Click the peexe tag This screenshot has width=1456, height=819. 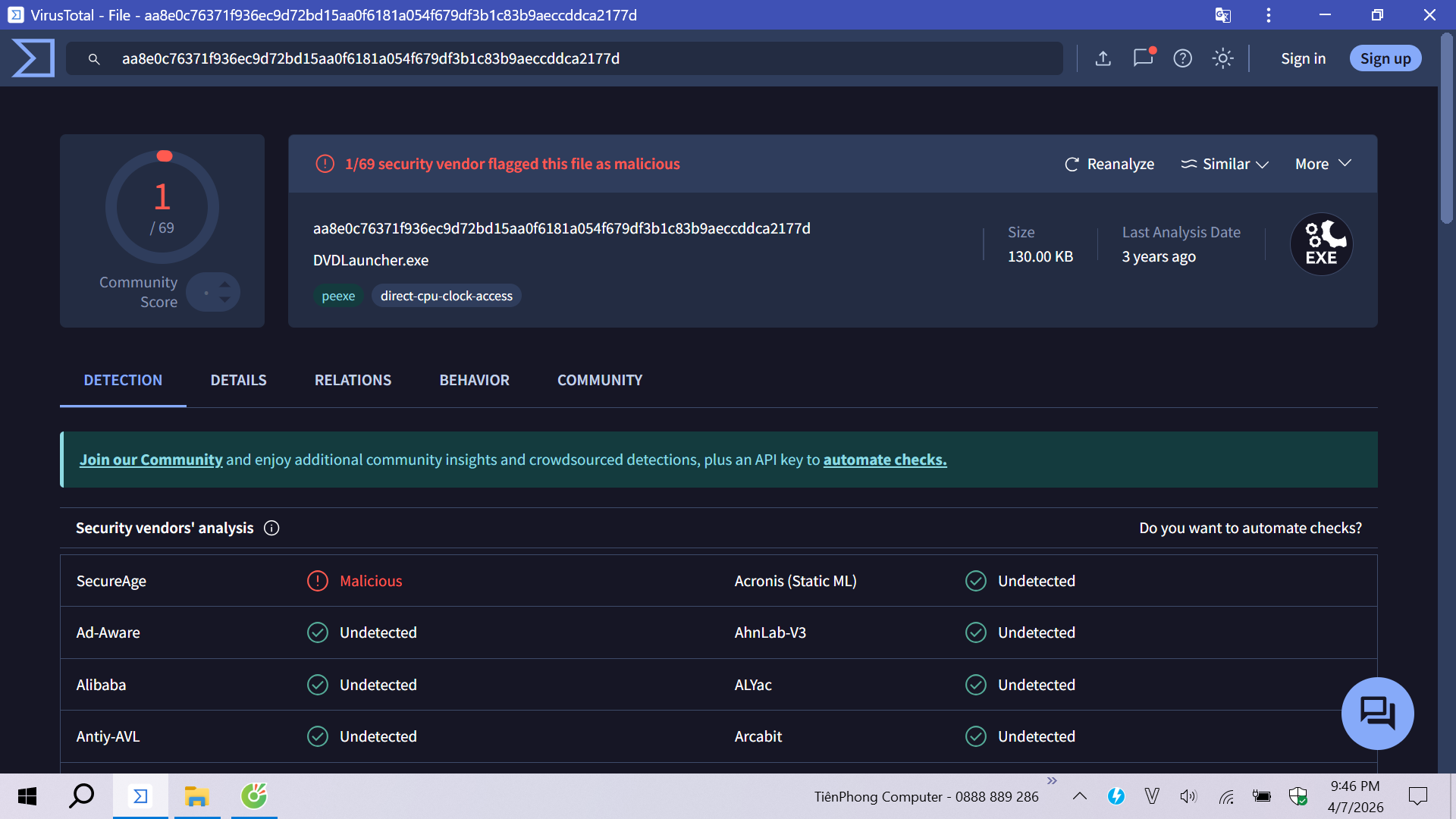(x=338, y=296)
